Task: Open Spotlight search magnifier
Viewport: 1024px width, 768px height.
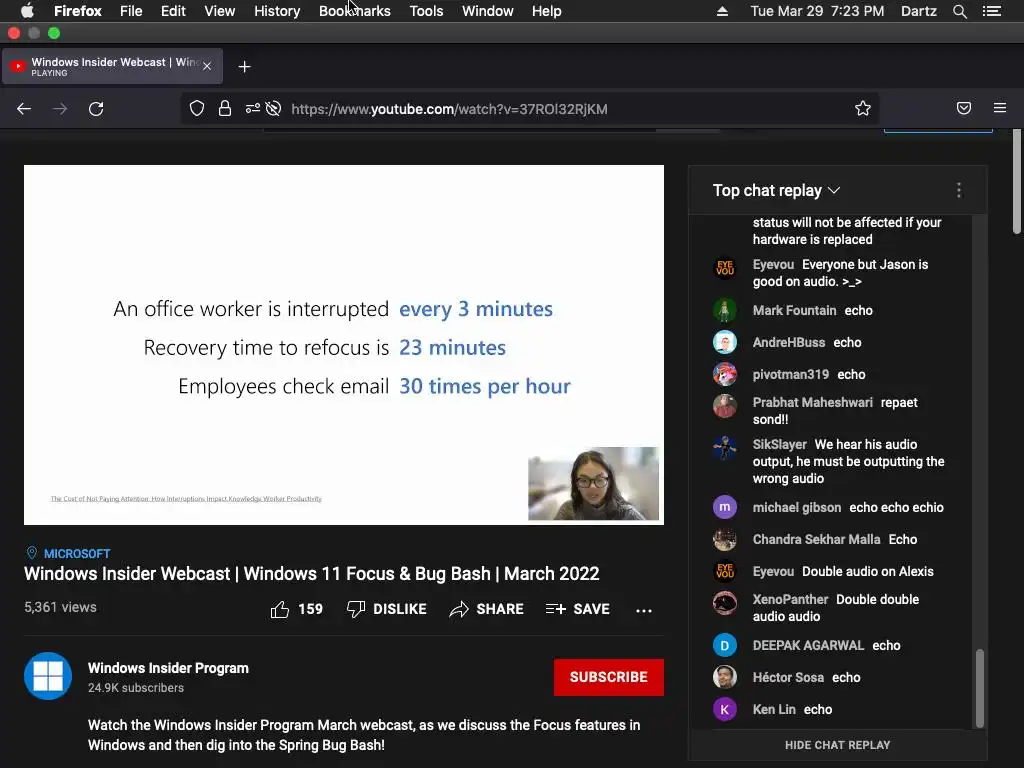Action: (x=959, y=11)
